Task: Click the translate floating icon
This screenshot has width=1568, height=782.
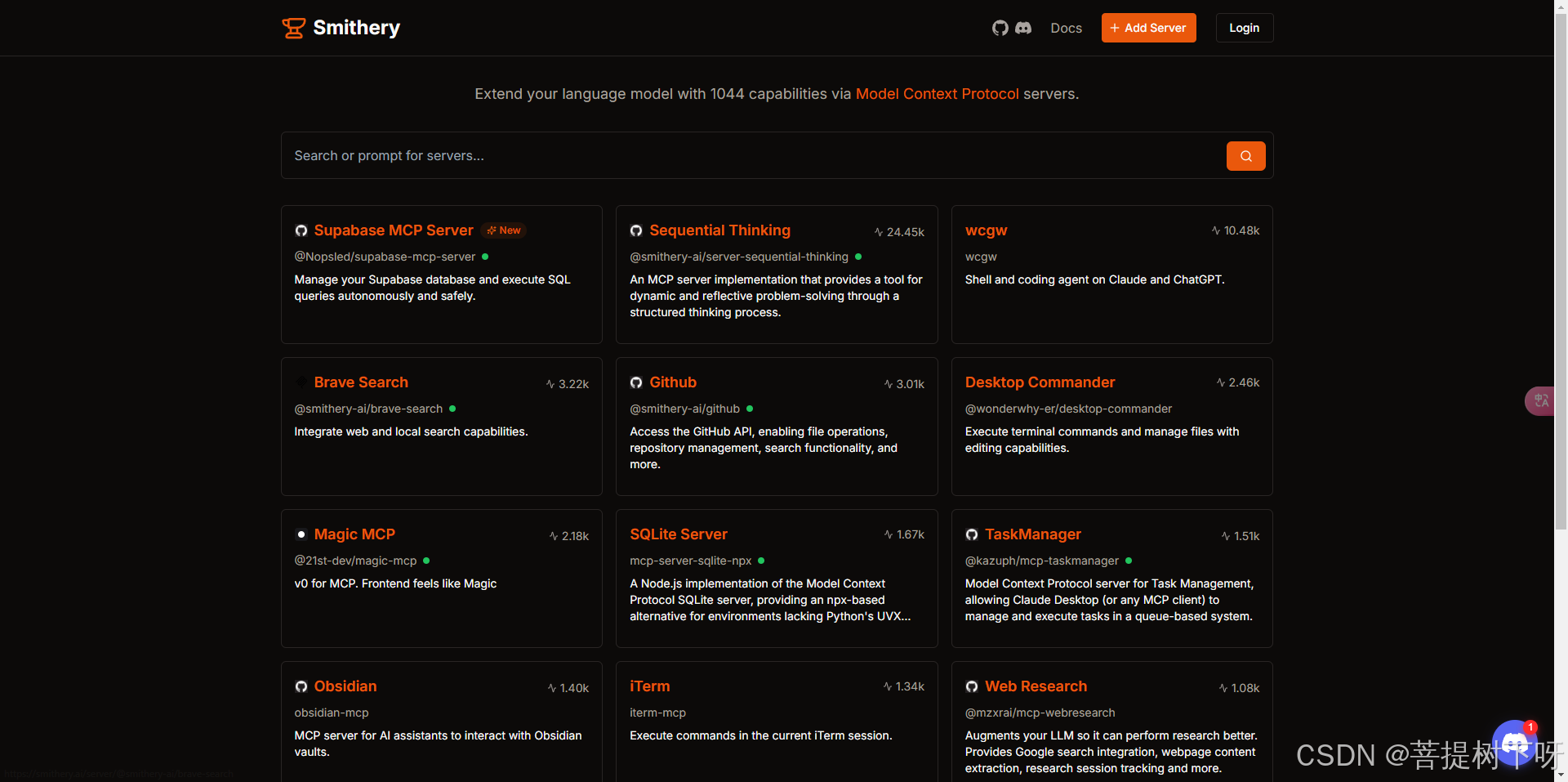Action: tap(1540, 400)
